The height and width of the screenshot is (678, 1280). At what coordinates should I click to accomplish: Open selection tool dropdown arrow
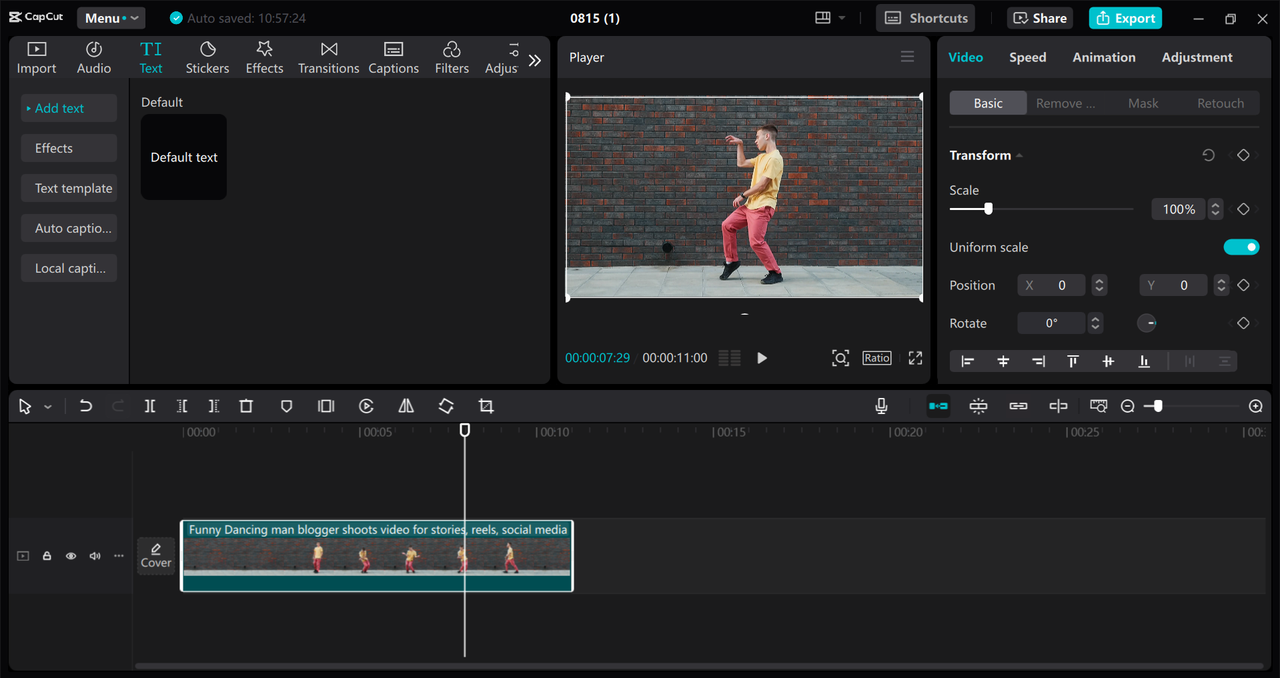pyautogui.click(x=47, y=407)
